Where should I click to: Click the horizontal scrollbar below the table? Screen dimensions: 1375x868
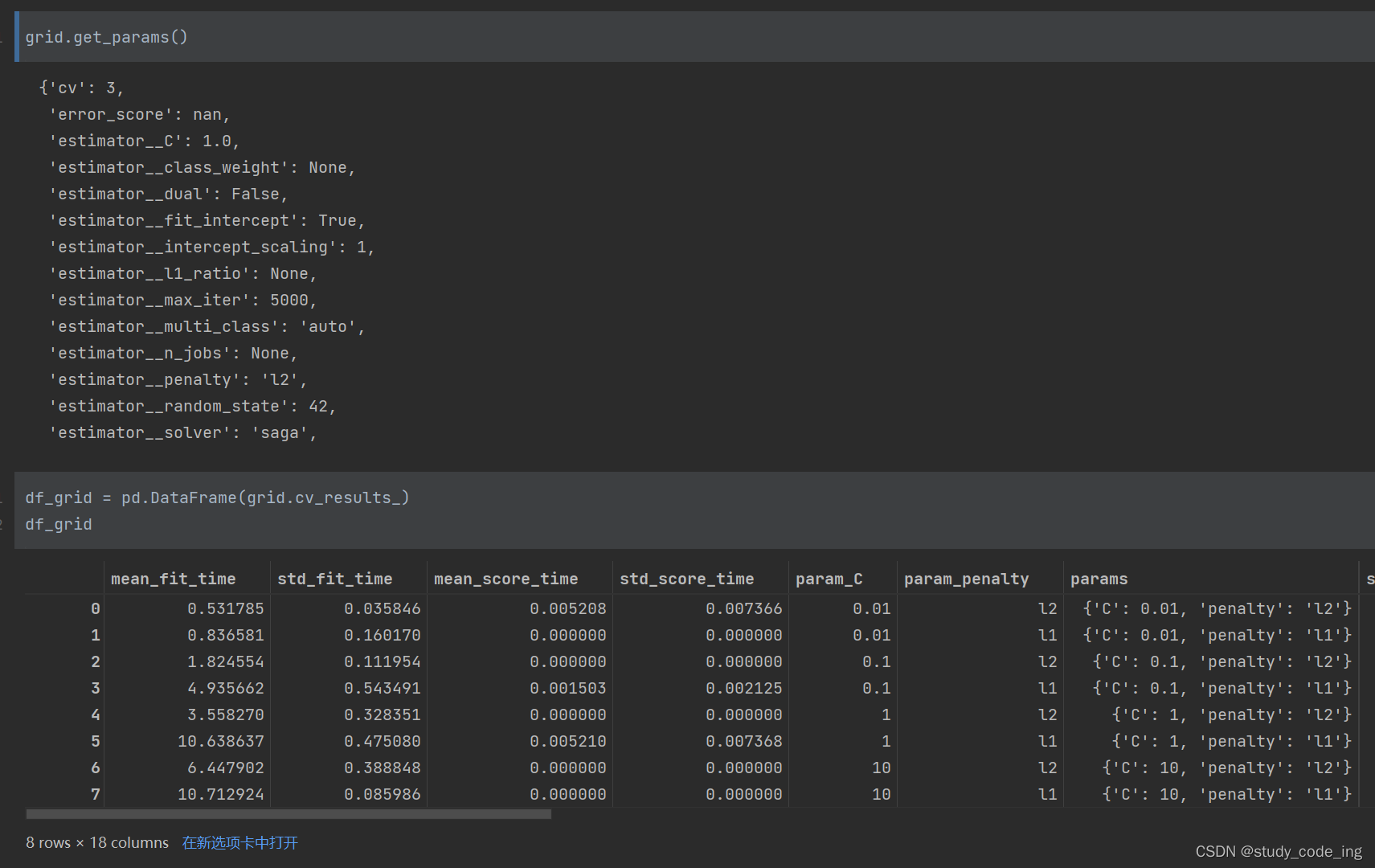[x=288, y=813]
